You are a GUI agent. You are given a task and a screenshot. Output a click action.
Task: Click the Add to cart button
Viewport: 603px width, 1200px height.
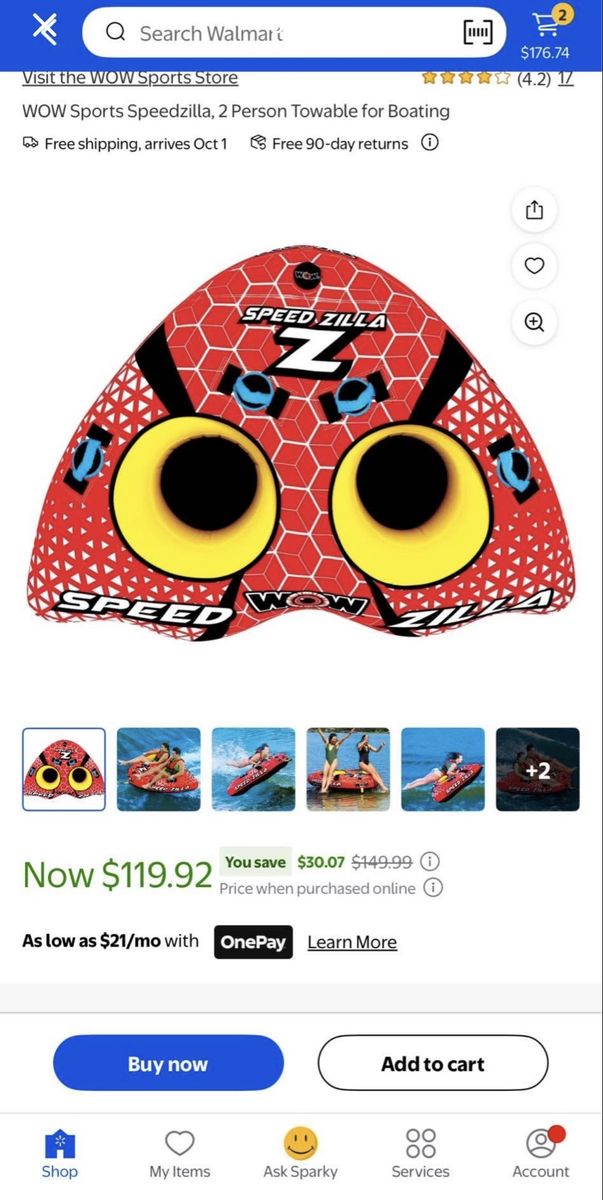tap(433, 1063)
